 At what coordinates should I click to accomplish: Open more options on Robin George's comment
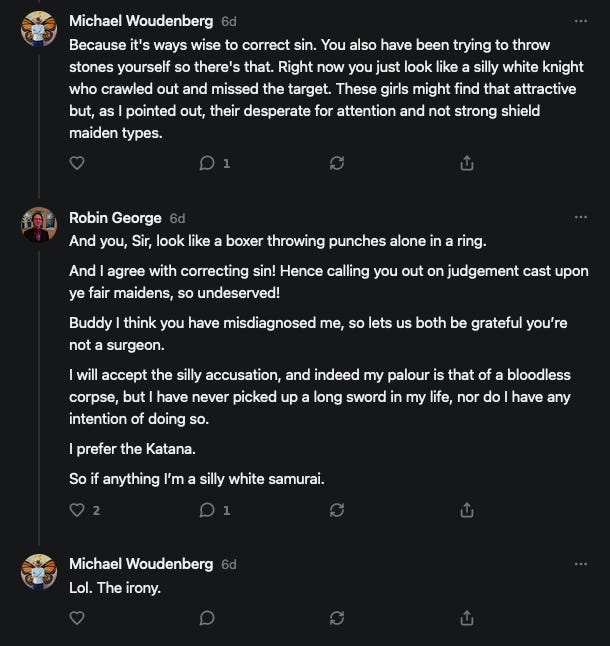click(581, 217)
